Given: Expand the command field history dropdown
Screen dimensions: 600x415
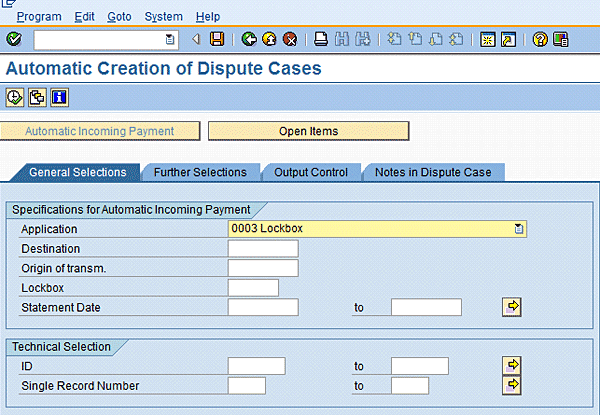Looking at the screenshot, I should (169, 39).
